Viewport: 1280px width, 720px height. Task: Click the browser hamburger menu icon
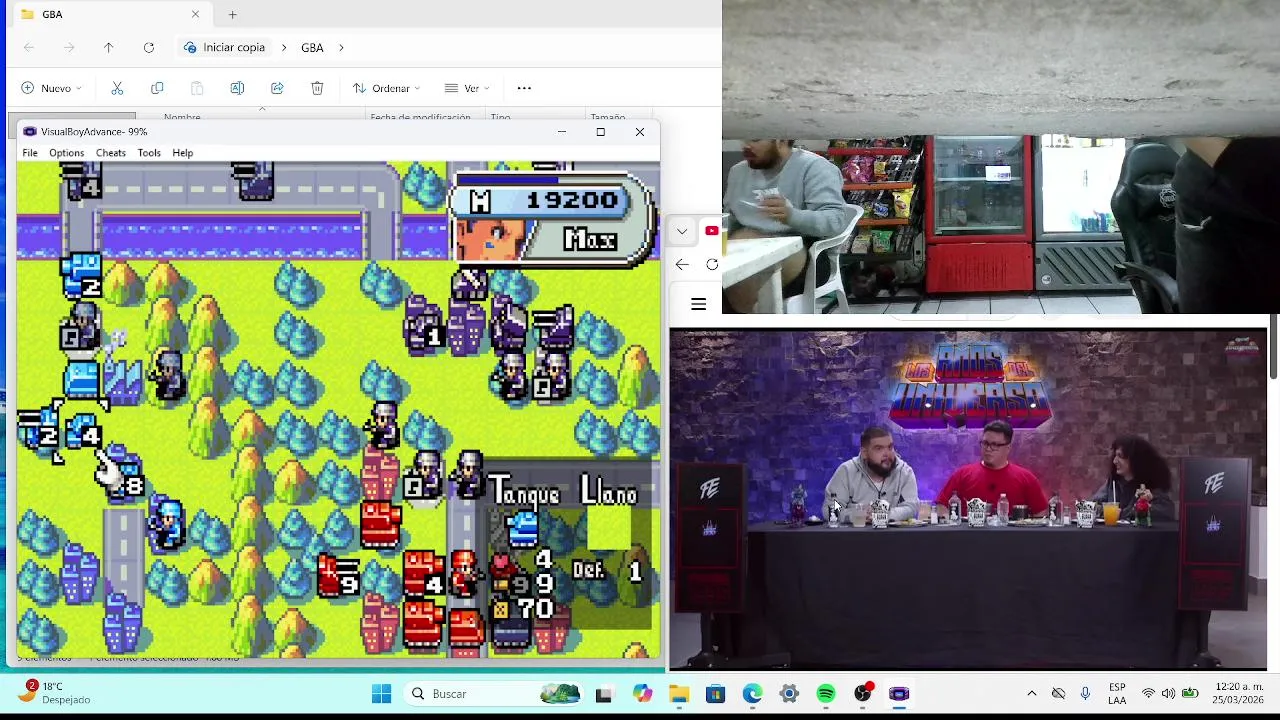698,304
